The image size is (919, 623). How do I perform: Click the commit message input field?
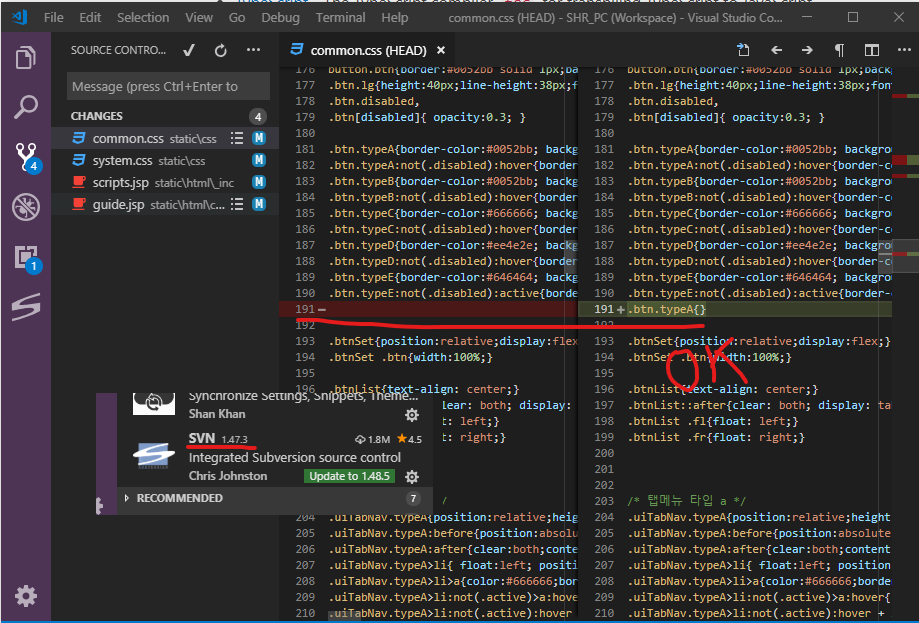coord(167,86)
